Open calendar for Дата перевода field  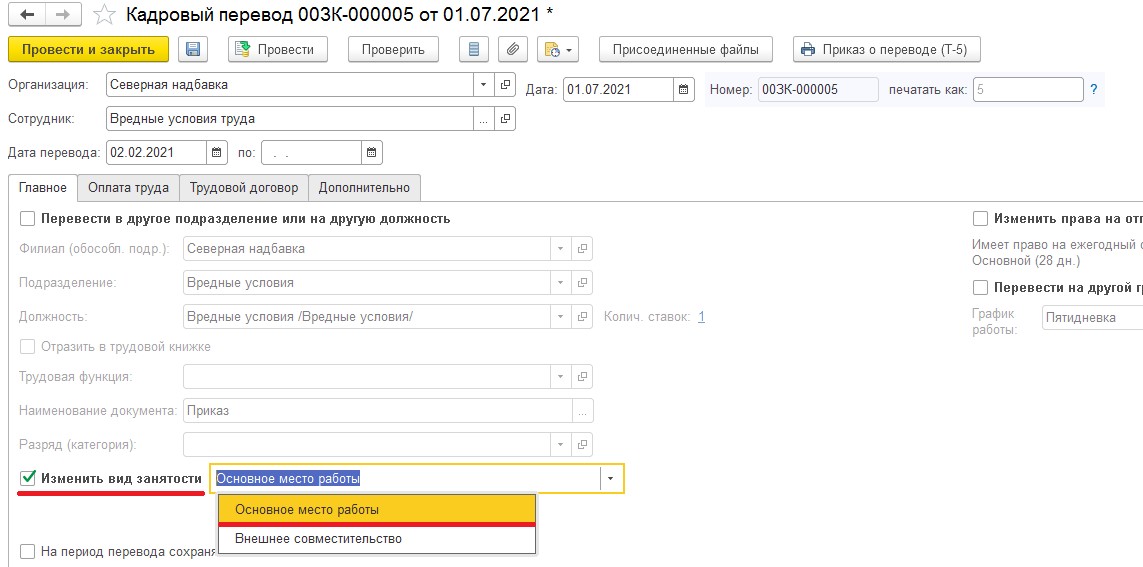click(216, 152)
